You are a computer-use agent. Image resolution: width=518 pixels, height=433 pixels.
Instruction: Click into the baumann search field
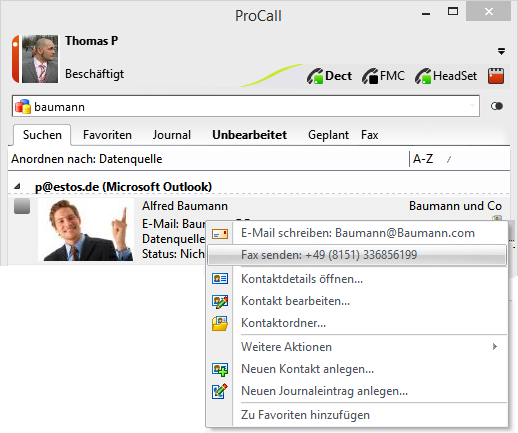(x=246, y=106)
